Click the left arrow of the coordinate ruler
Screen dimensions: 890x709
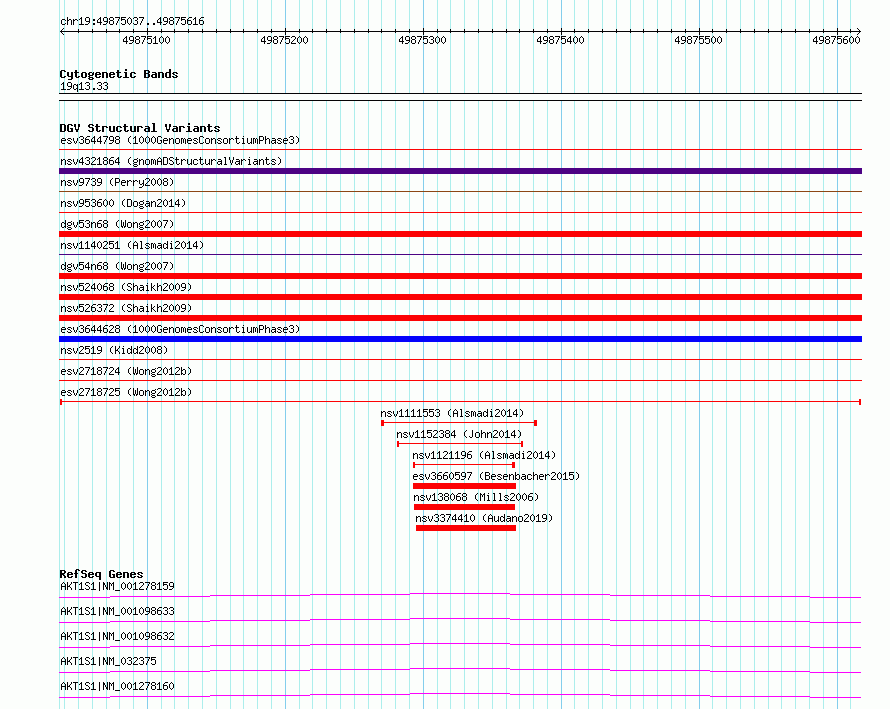(62, 32)
